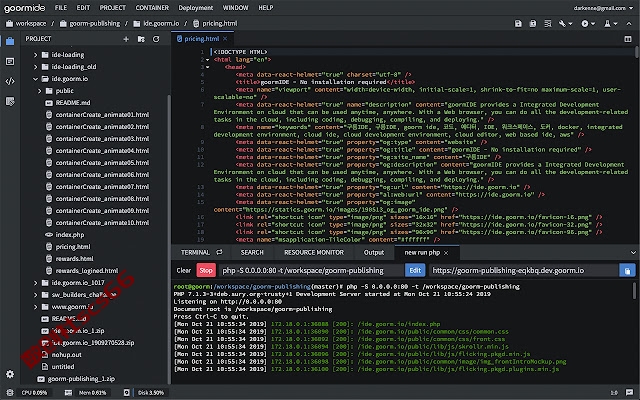640x400 pixels.
Task: Open the FILE menu
Action: click(61, 8)
